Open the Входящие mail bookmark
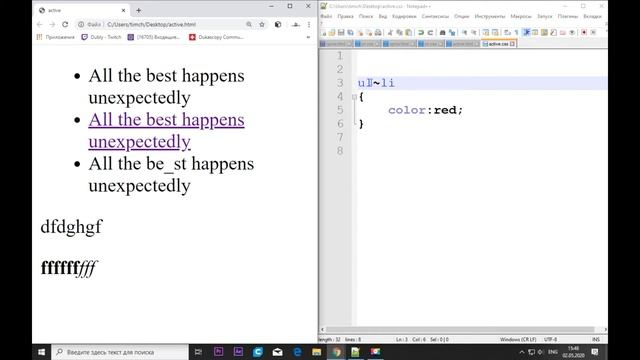 (153, 37)
